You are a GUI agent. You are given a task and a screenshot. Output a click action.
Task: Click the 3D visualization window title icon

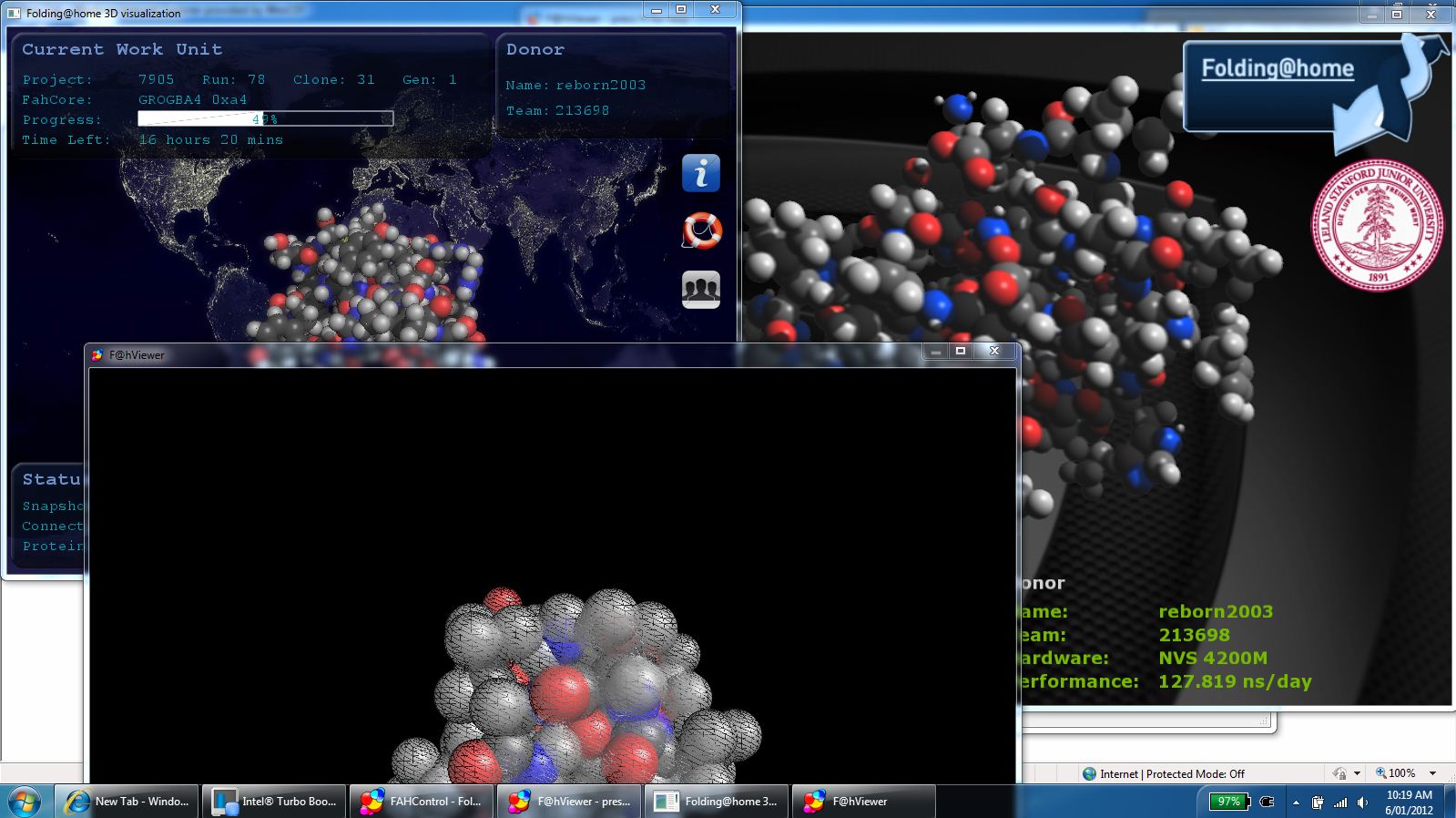(x=14, y=14)
